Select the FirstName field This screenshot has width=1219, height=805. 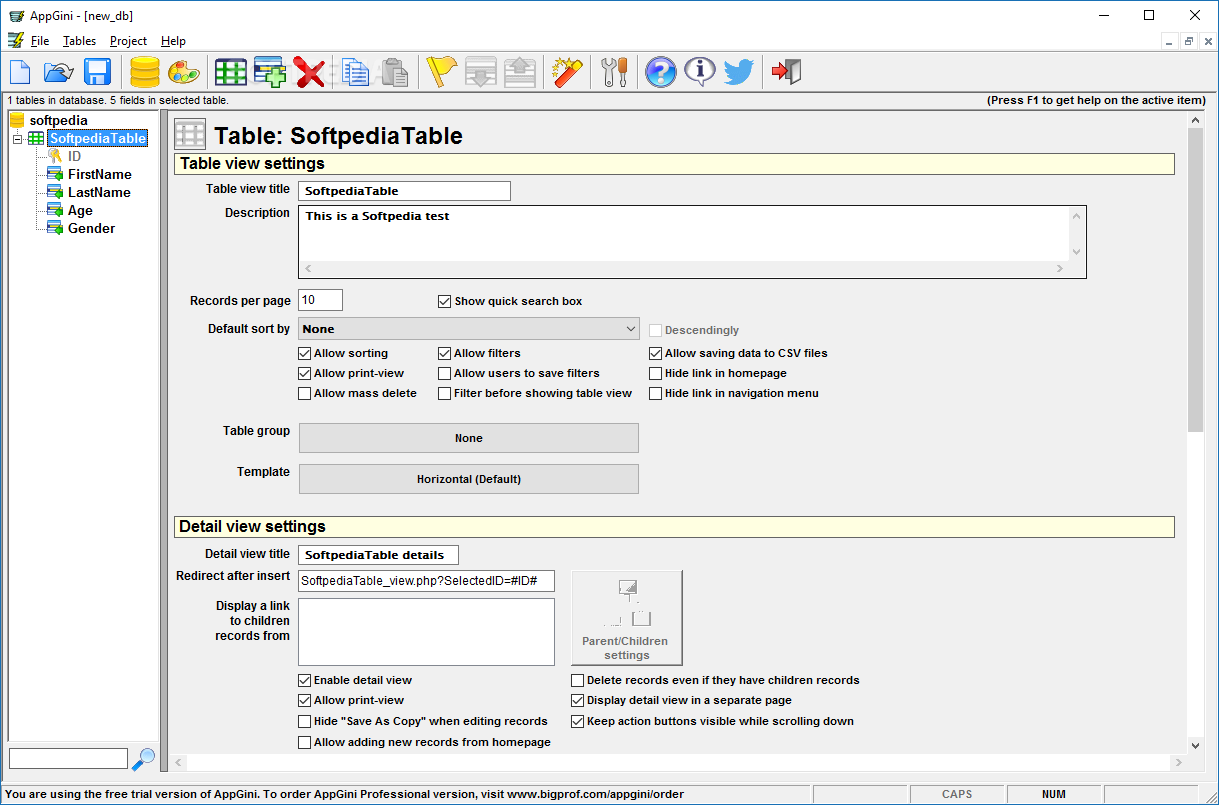point(100,174)
